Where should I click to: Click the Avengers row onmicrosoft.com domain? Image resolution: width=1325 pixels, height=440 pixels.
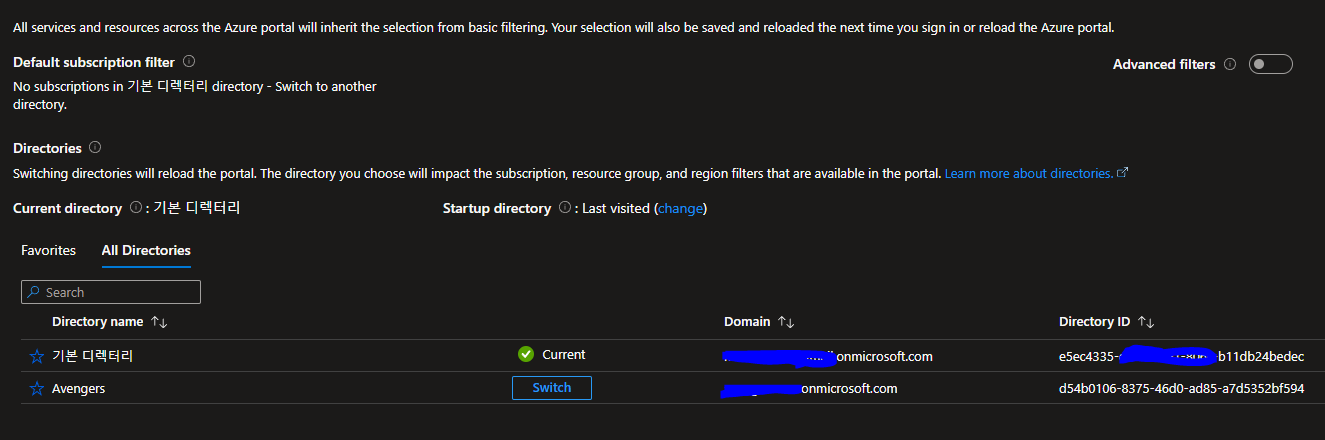point(809,388)
